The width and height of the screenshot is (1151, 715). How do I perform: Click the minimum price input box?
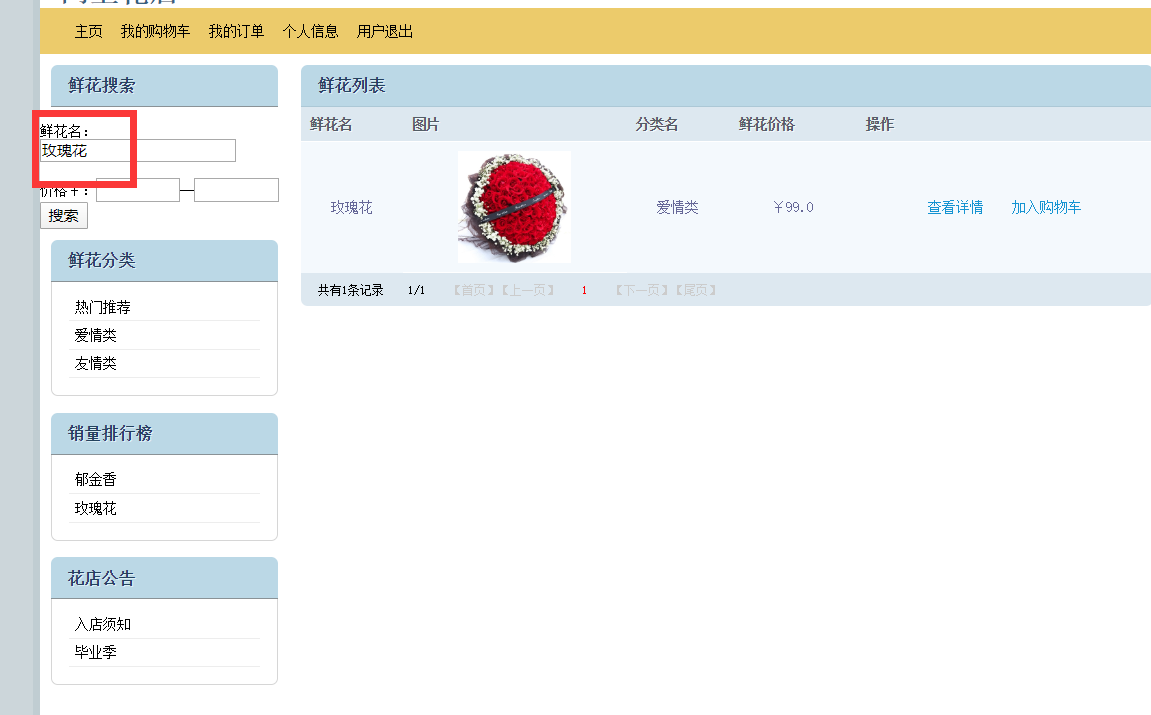coord(137,189)
